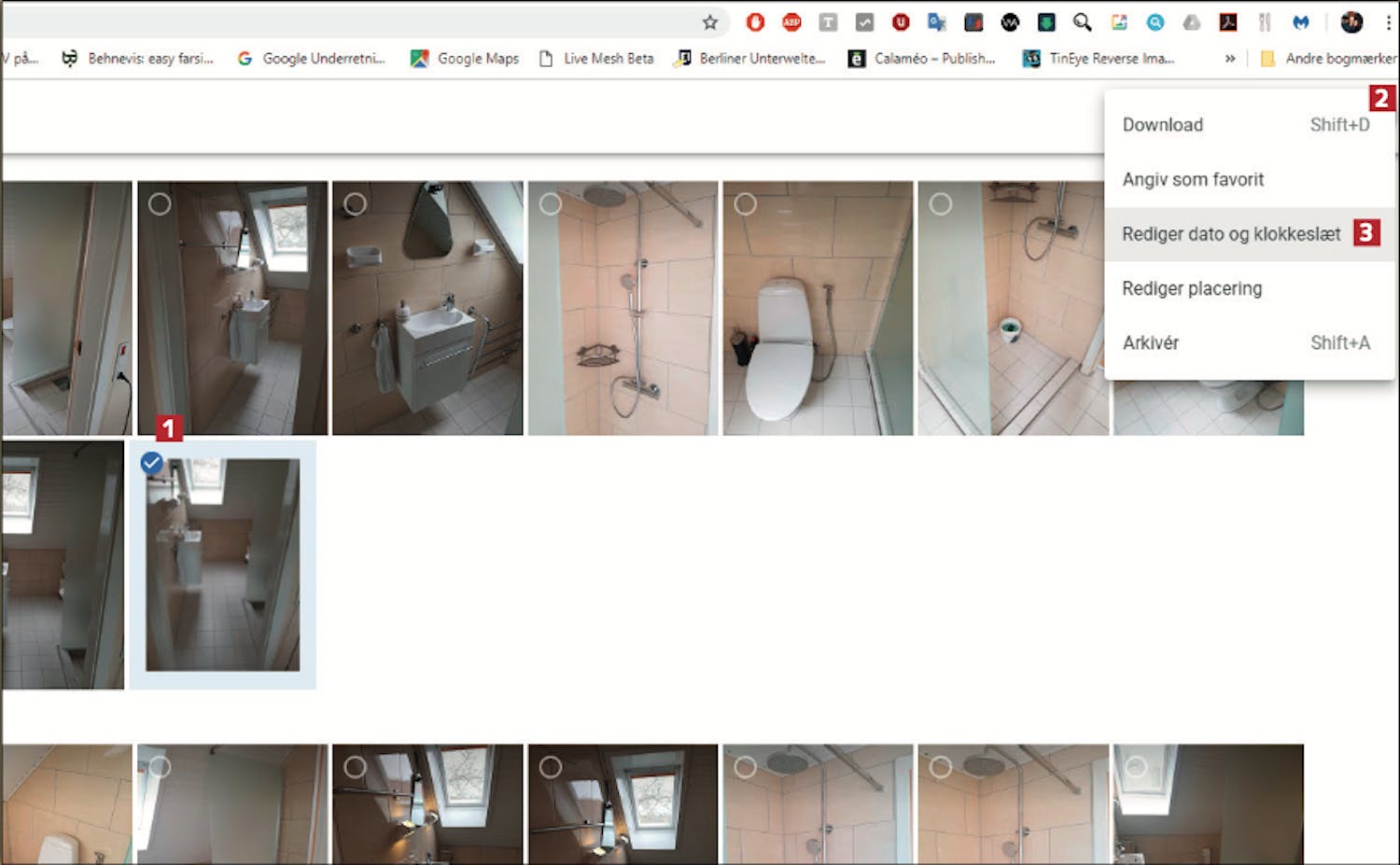Click the blue circle search extension icon
Viewport: 1400px width, 865px height.
[x=1155, y=22]
